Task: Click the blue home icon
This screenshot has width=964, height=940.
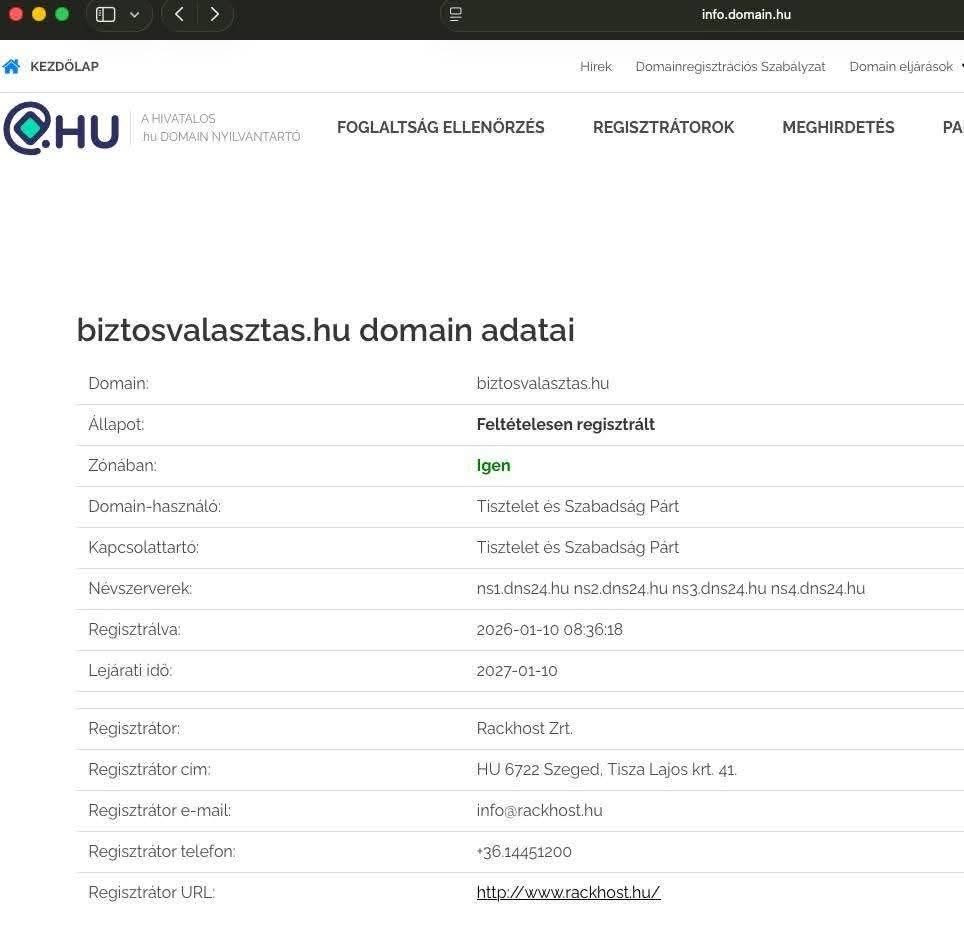Action: pos(11,66)
